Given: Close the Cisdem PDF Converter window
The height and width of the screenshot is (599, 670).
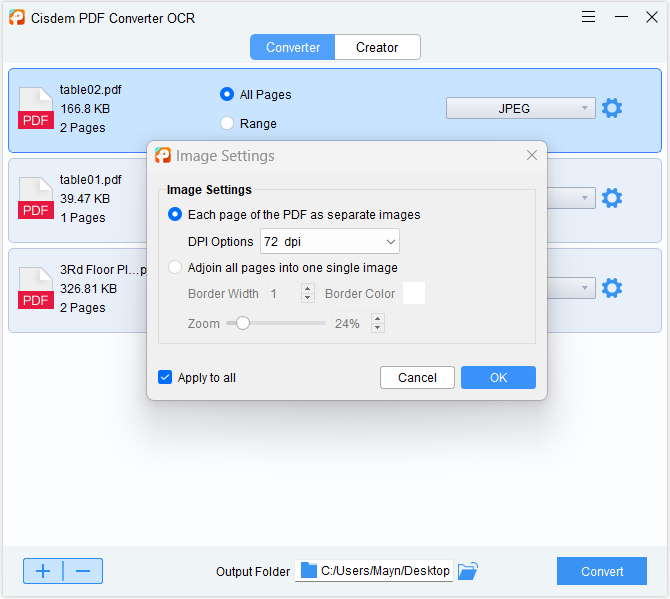Looking at the screenshot, I should point(652,17).
